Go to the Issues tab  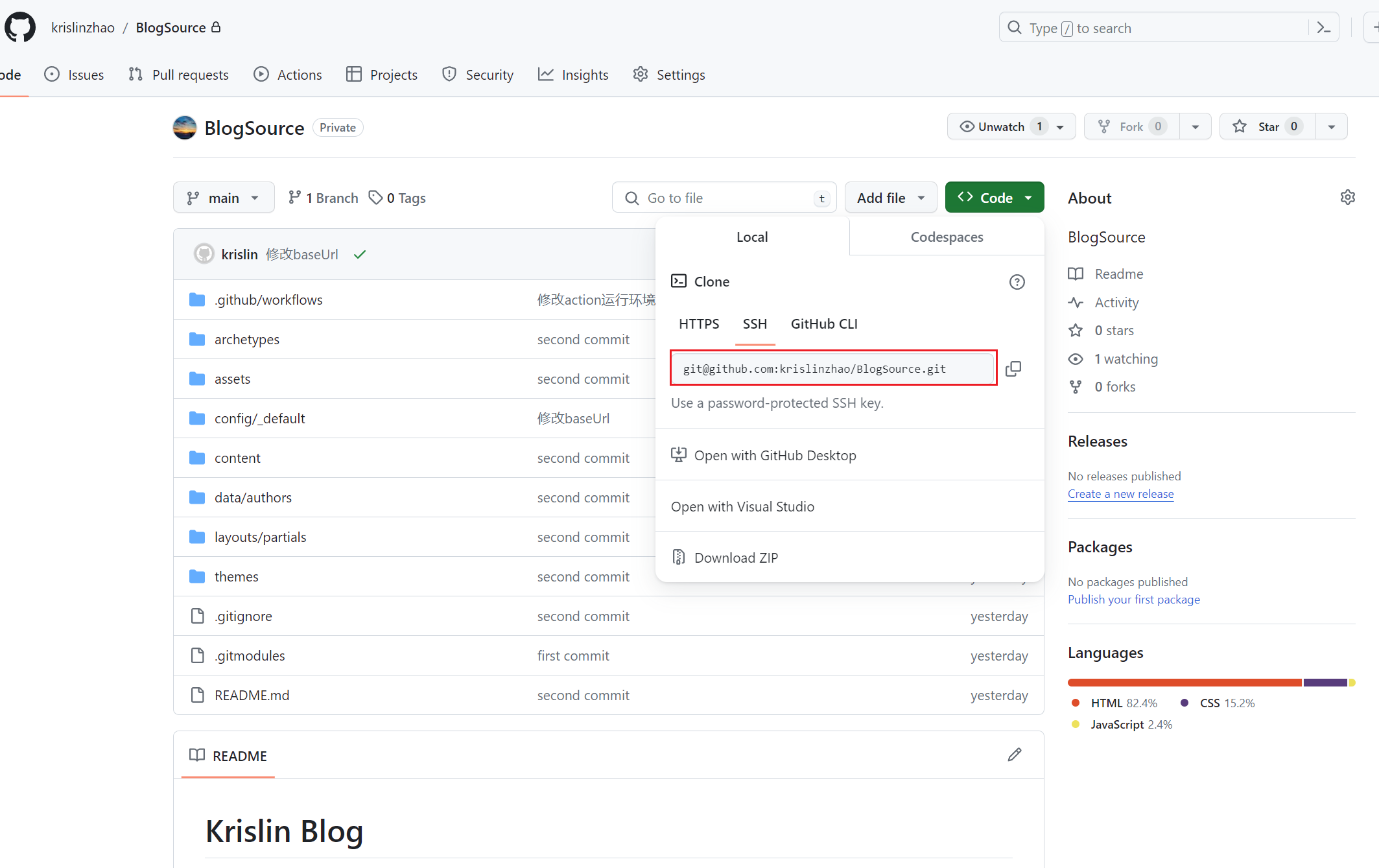point(74,75)
